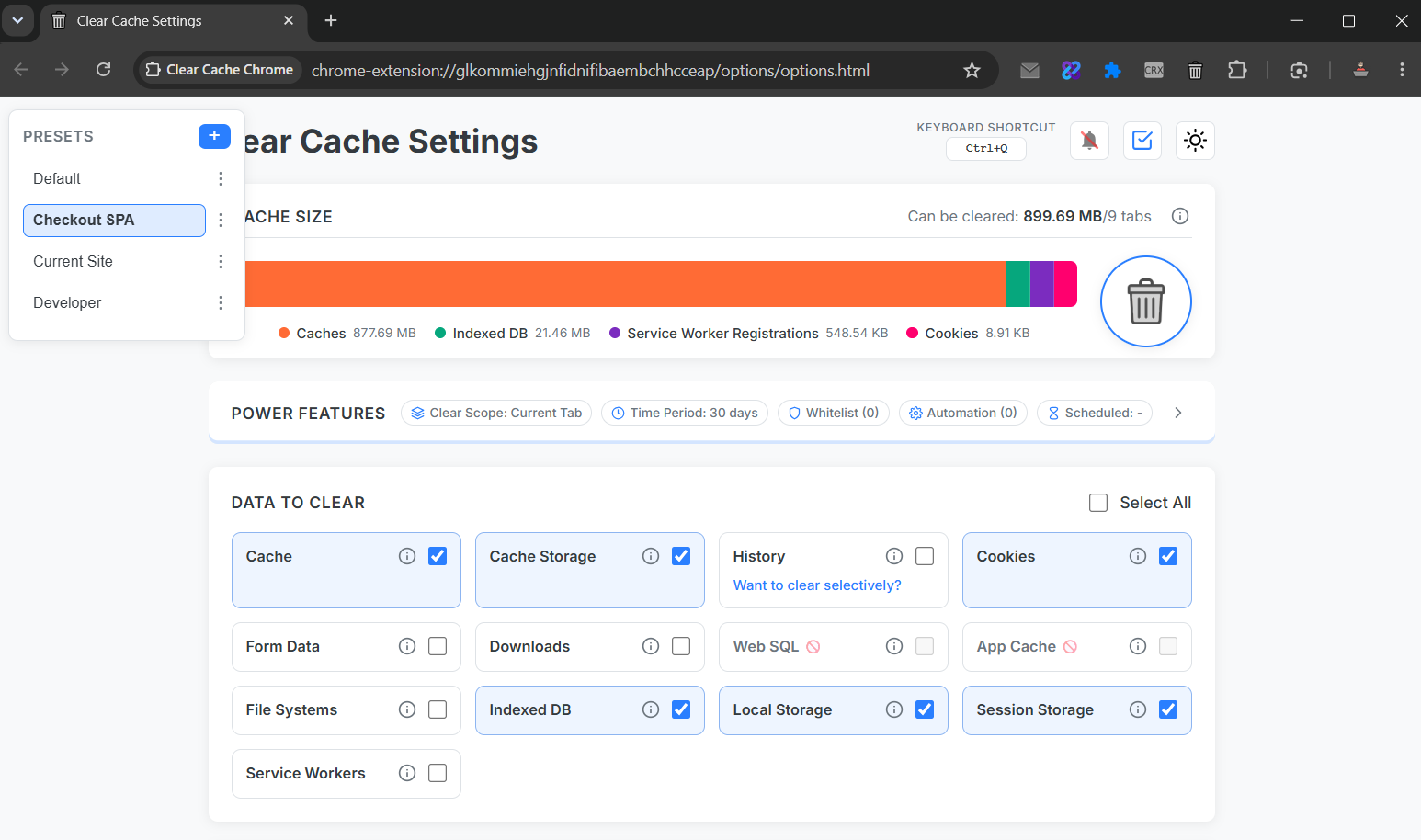Screen dimensions: 1421x840
Task: Select the Developer preset
Action: pos(114,302)
